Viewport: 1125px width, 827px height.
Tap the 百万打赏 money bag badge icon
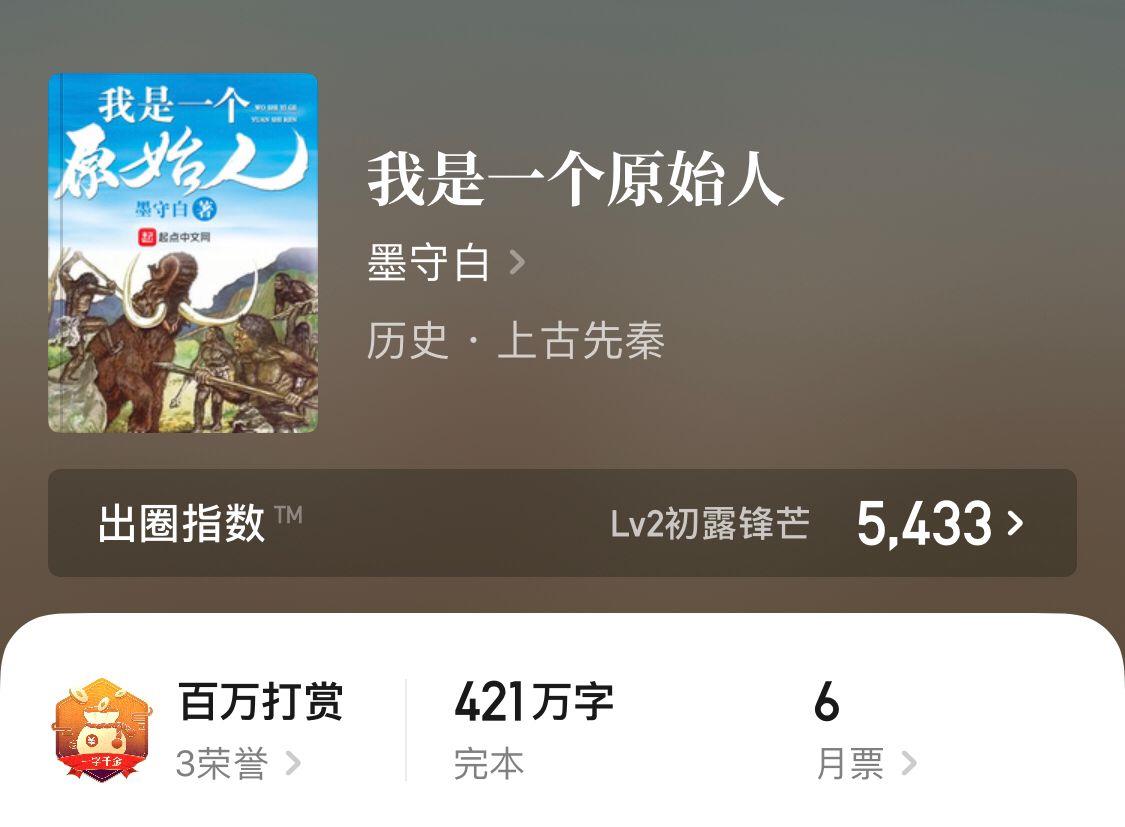(x=102, y=729)
